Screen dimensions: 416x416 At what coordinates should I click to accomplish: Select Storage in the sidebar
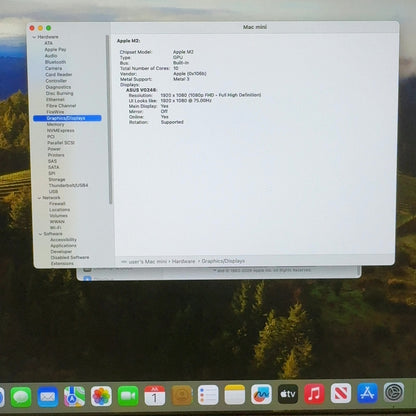pos(57,179)
